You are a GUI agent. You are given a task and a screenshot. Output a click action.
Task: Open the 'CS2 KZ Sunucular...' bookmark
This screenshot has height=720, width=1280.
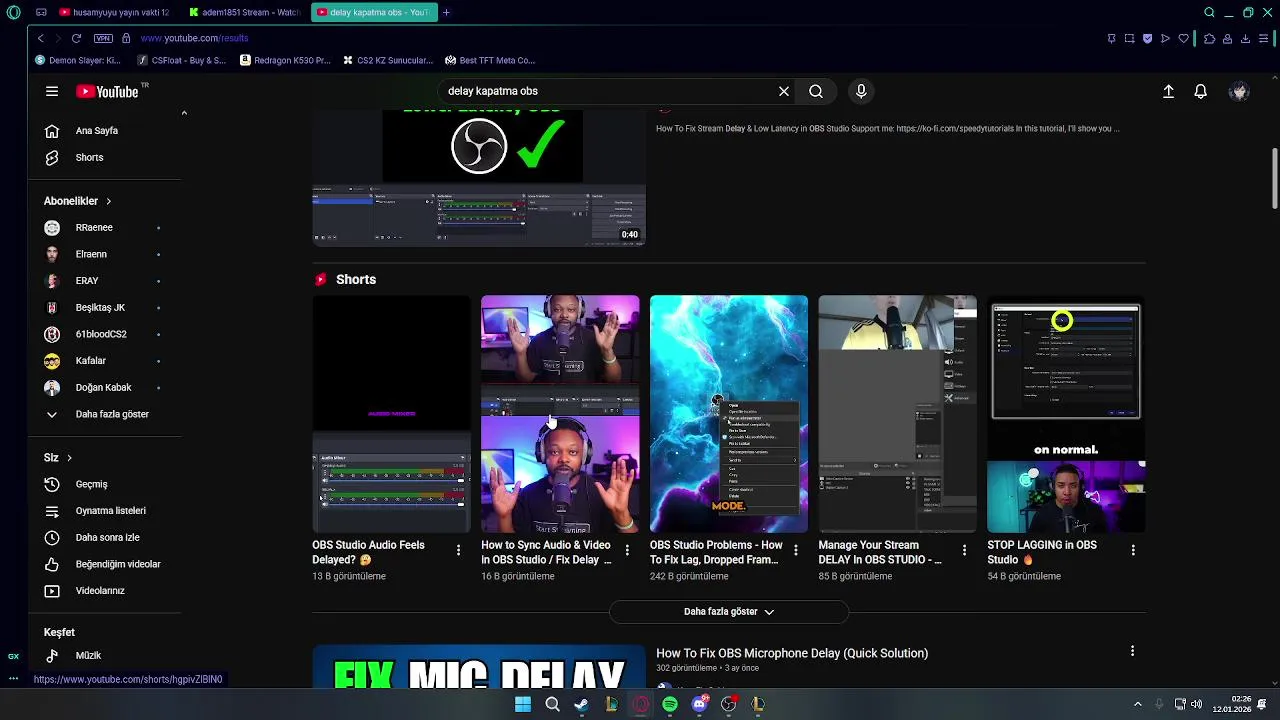[x=388, y=60]
